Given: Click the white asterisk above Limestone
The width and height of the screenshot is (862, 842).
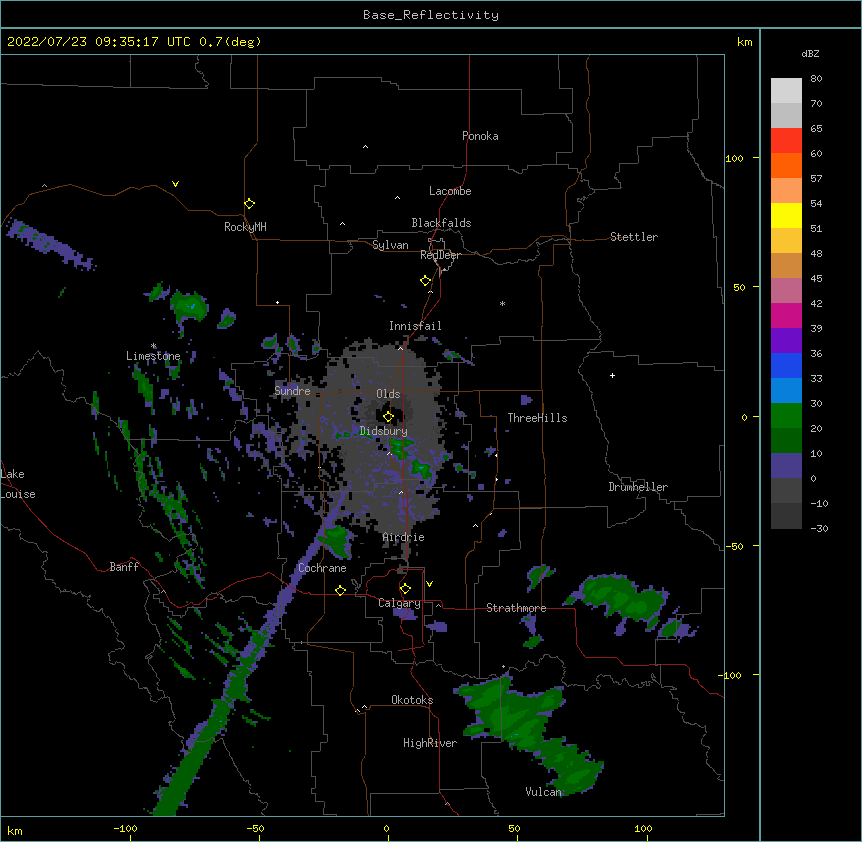Looking at the screenshot, I should 153,346.
